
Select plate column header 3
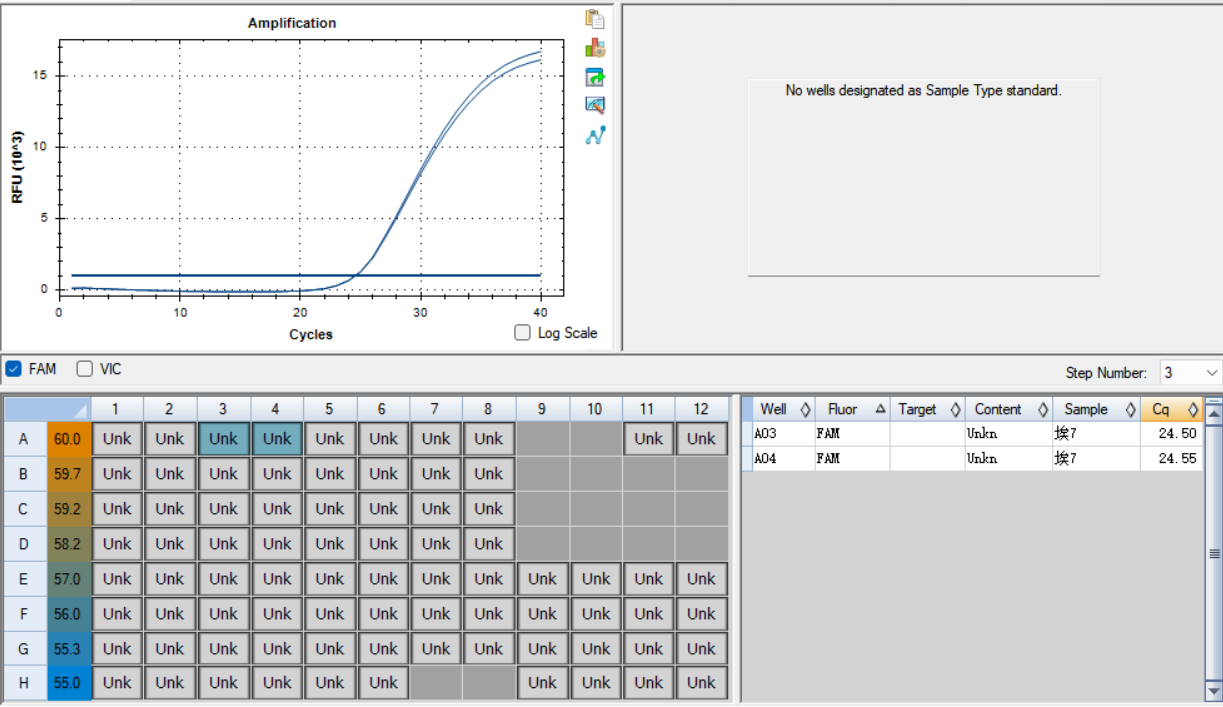point(224,408)
